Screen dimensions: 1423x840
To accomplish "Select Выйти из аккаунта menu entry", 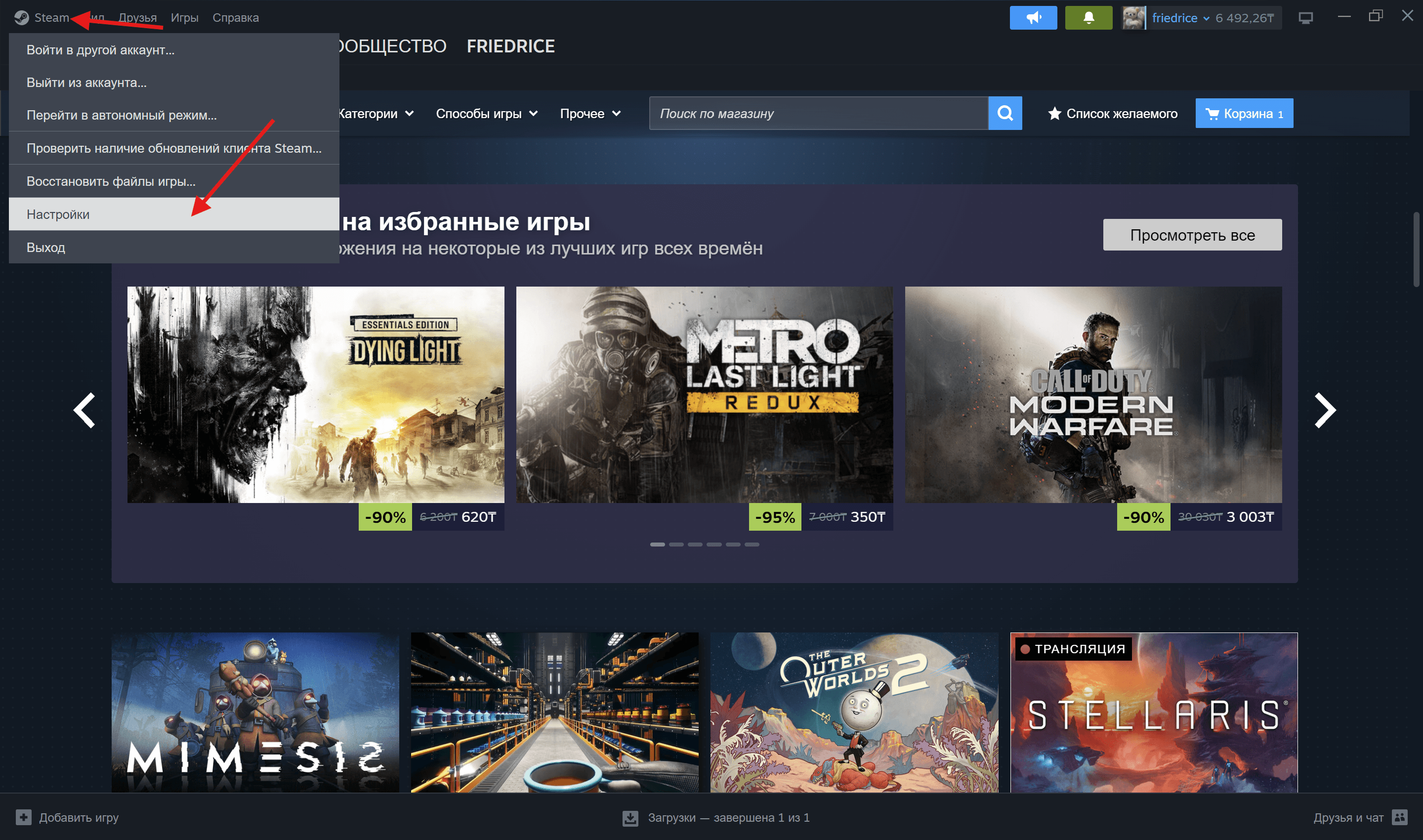I will point(174,83).
